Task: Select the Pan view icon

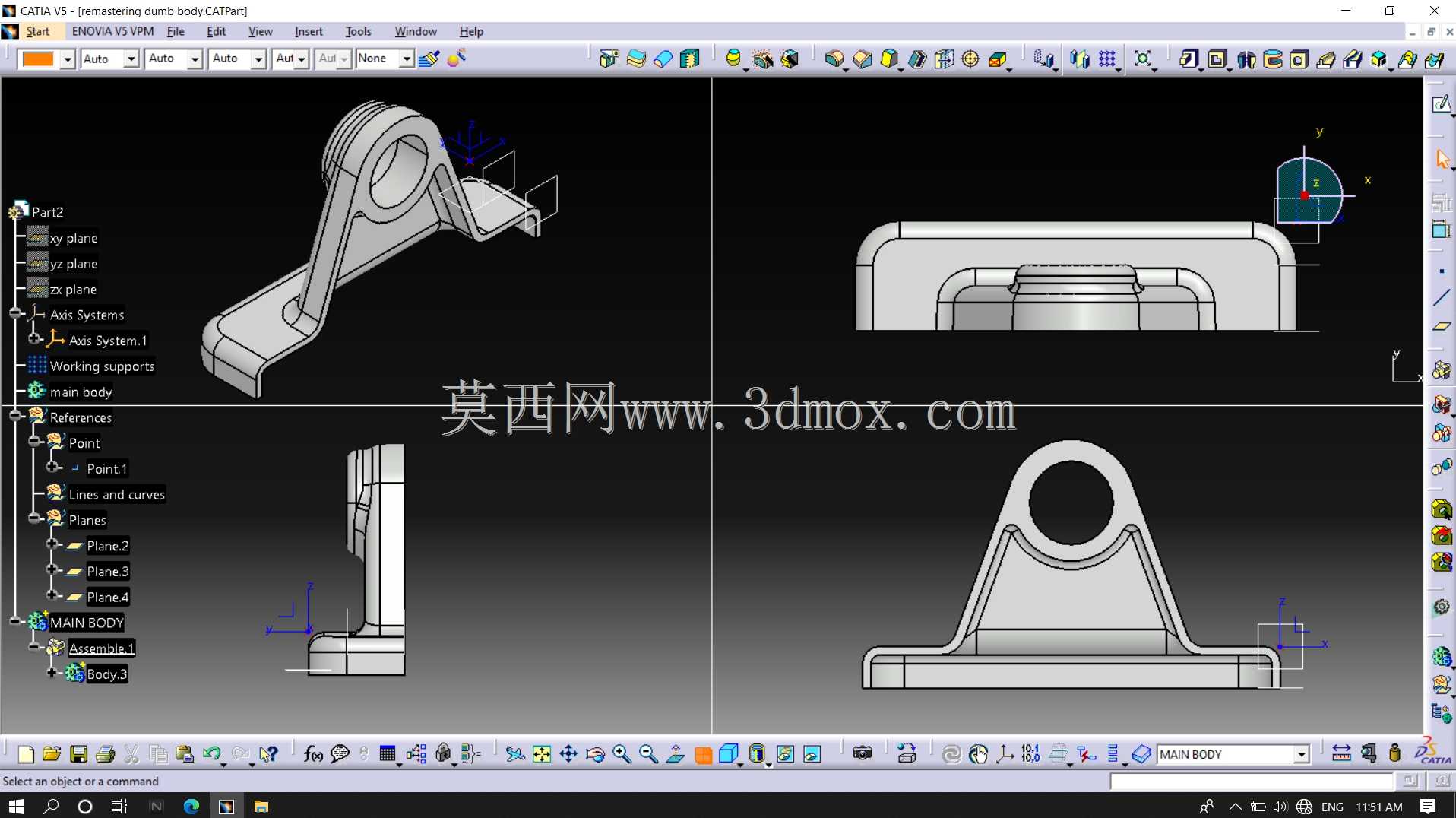Action: click(x=568, y=754)
